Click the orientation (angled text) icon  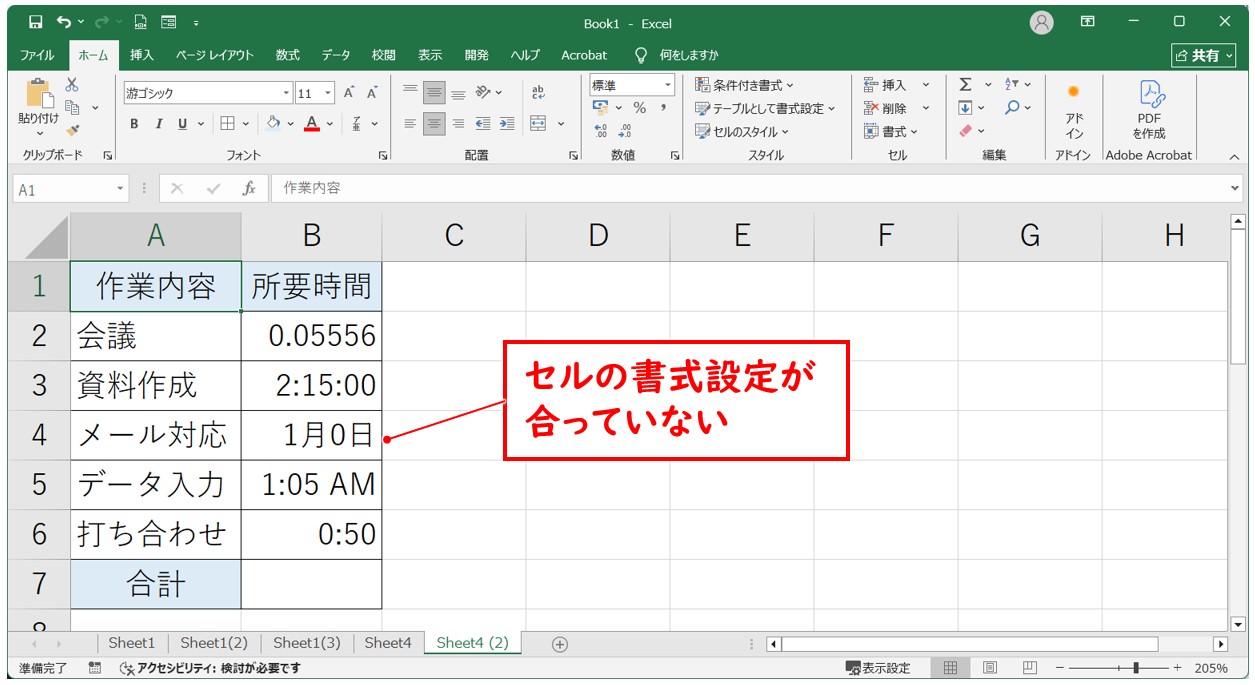pos(483,93)
